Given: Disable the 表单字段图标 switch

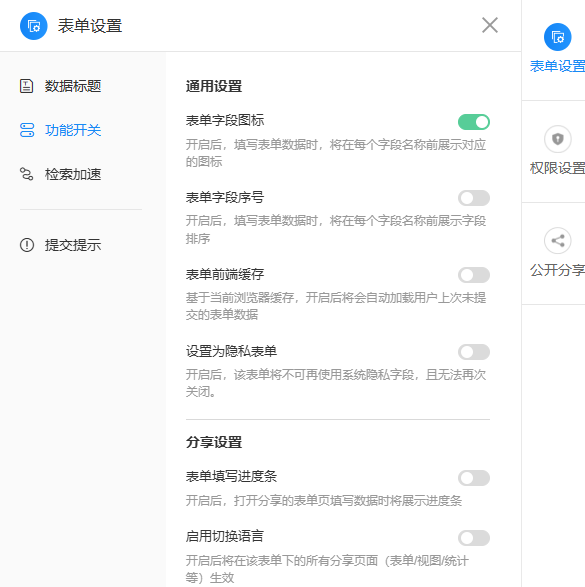Looking at the screenshot, I should (x=474, y=122).
